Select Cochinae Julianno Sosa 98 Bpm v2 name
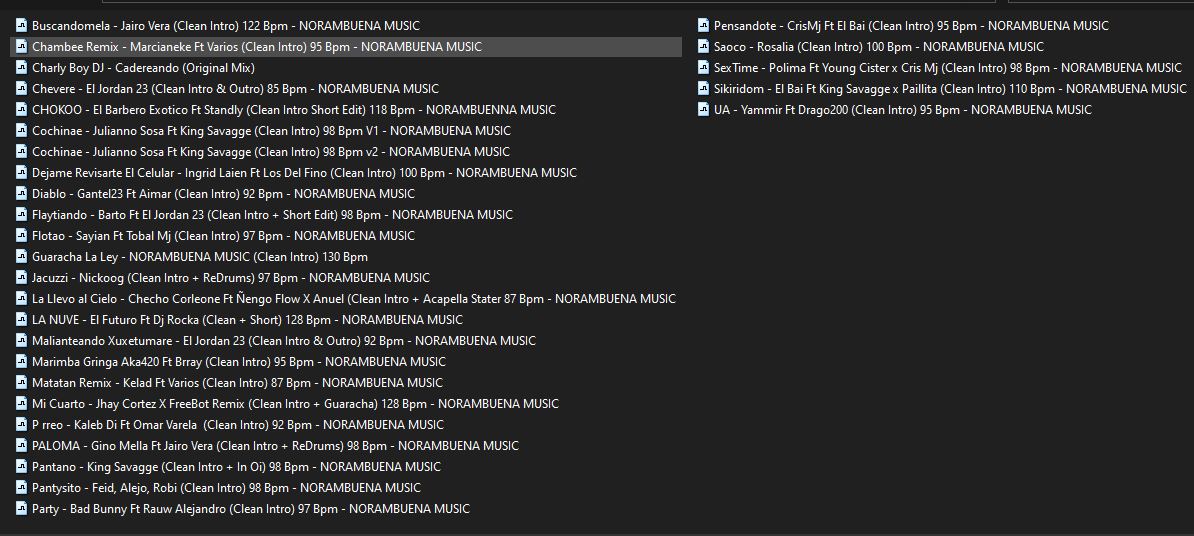The width and height of the screenshot is (1194, 536). pos(271,152)
